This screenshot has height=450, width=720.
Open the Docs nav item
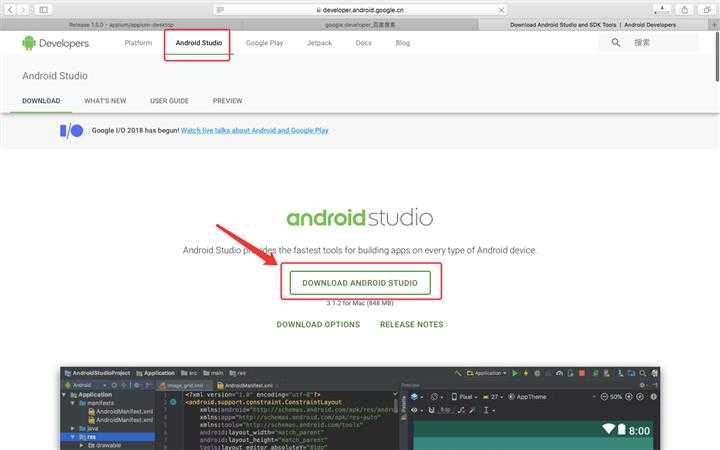(363, 43)
